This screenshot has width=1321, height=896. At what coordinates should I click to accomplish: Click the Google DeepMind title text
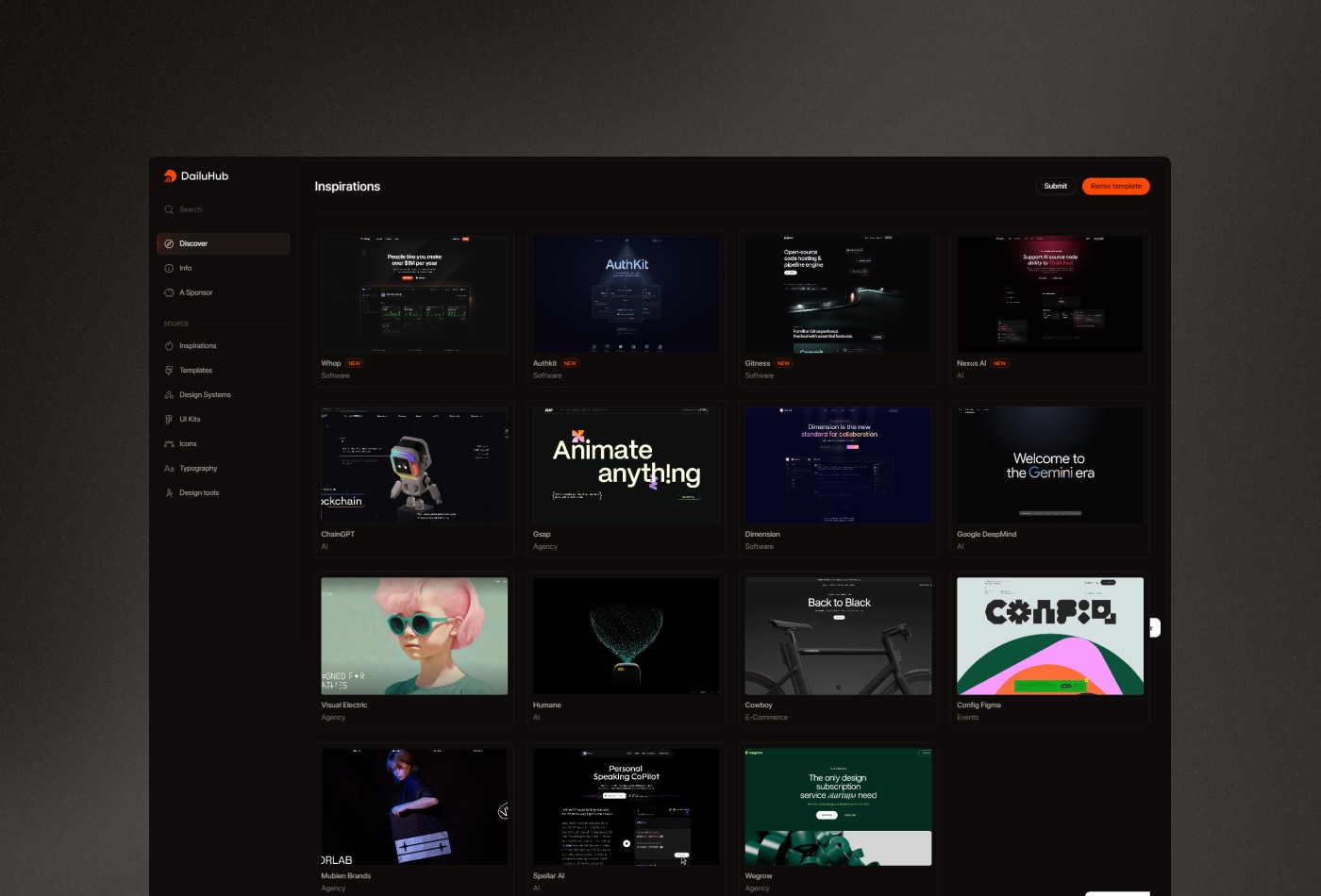pos(986,534)
